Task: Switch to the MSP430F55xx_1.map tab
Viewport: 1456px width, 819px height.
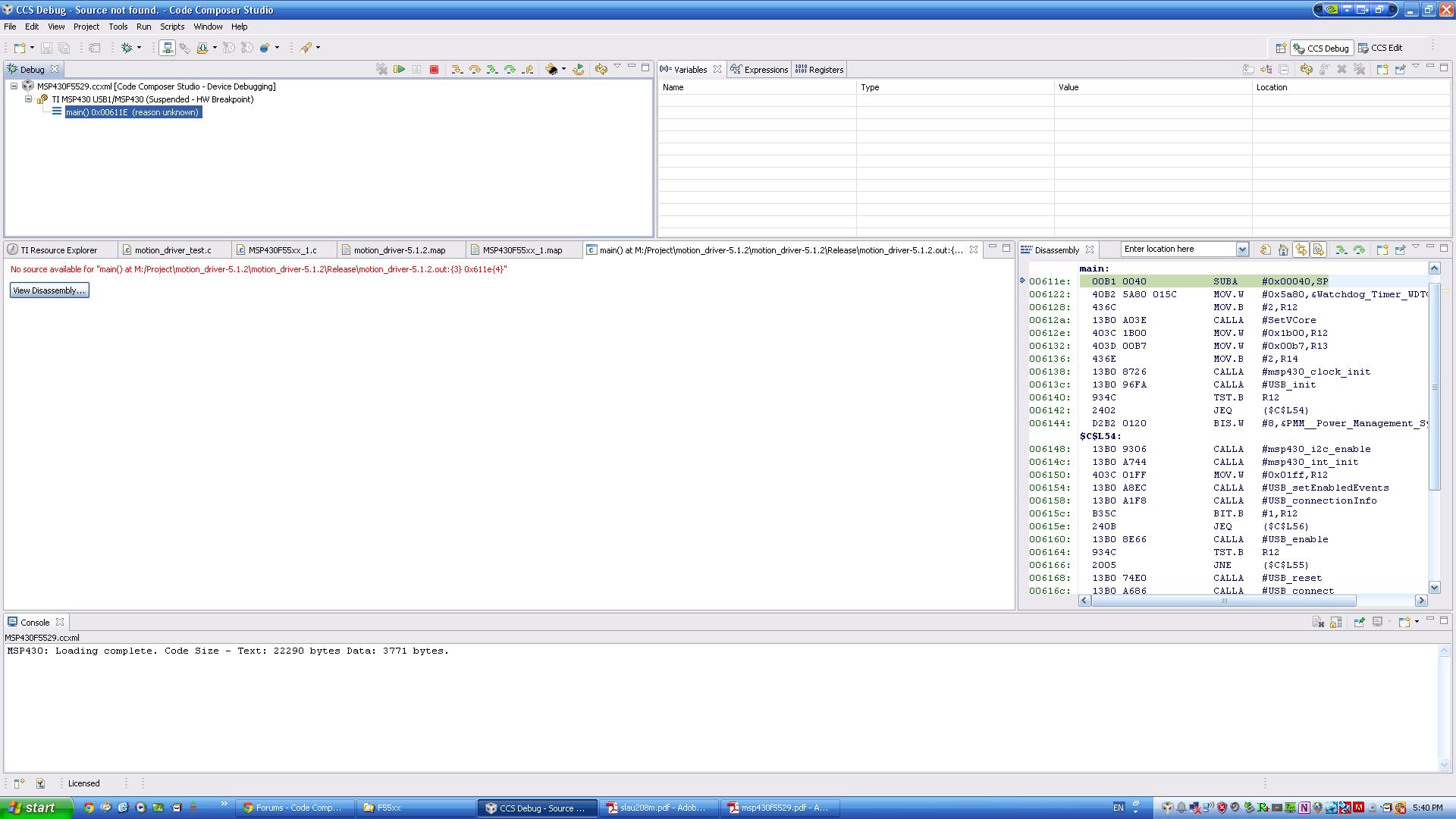Action: pos(522,250)
